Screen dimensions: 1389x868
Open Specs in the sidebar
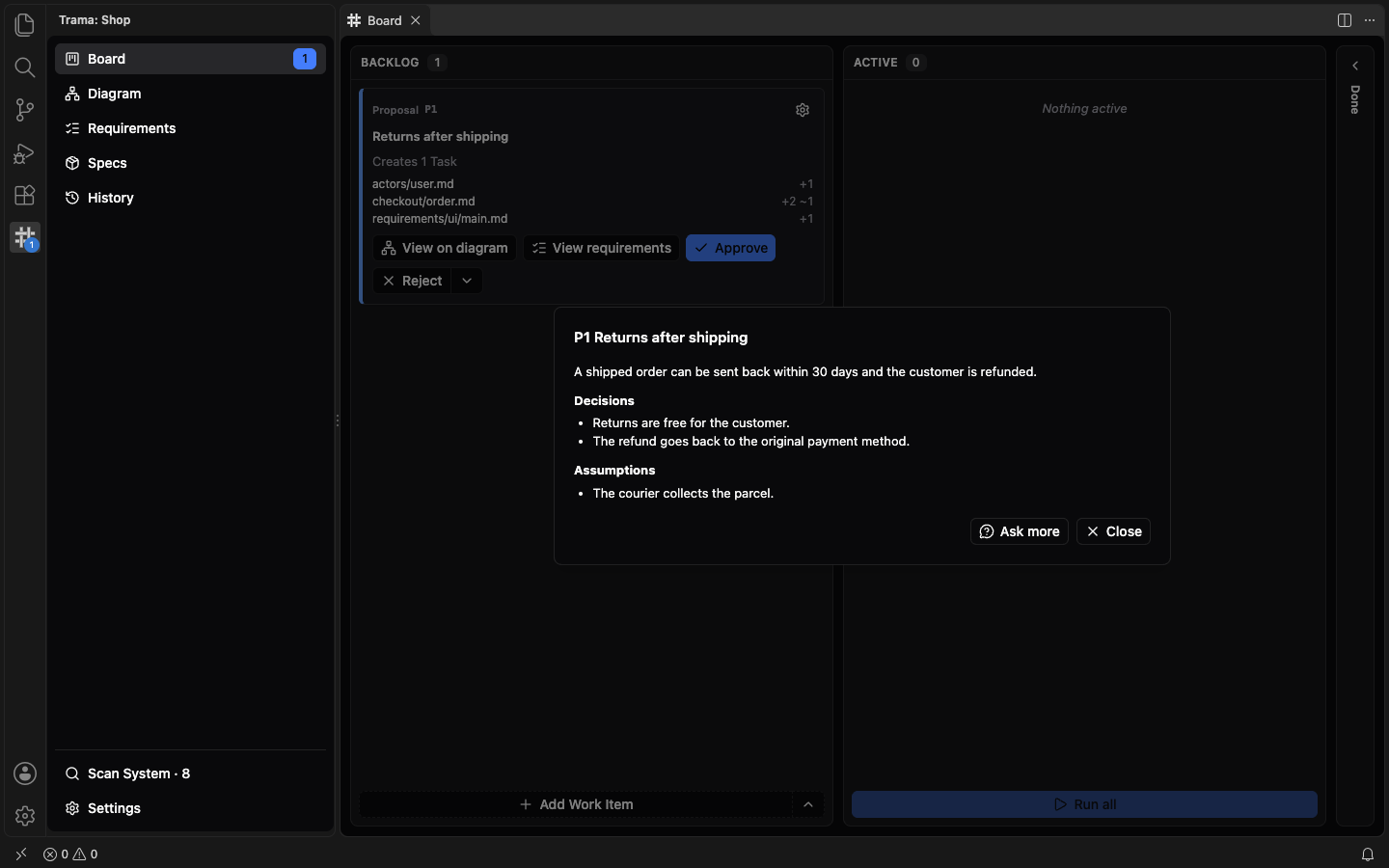(190, 163)
